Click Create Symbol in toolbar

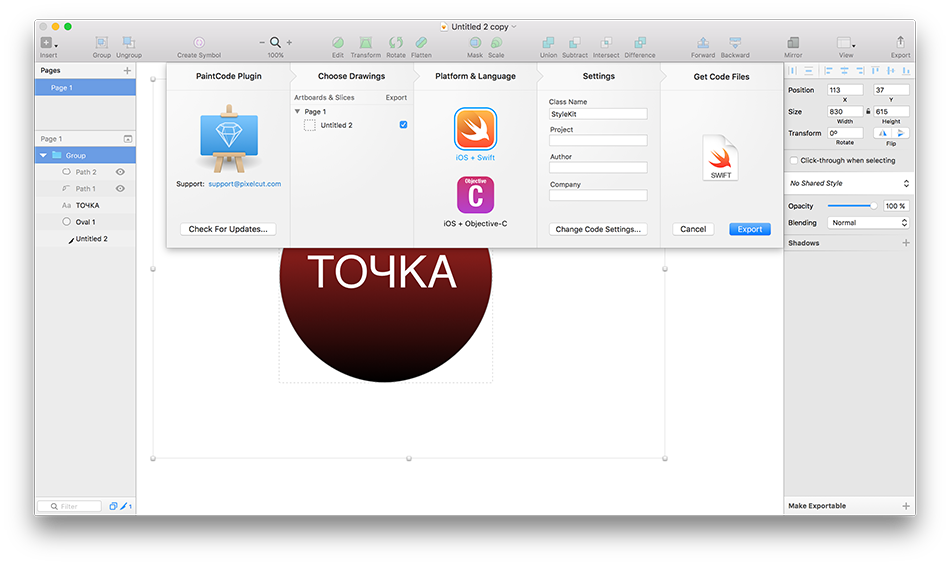199,42
